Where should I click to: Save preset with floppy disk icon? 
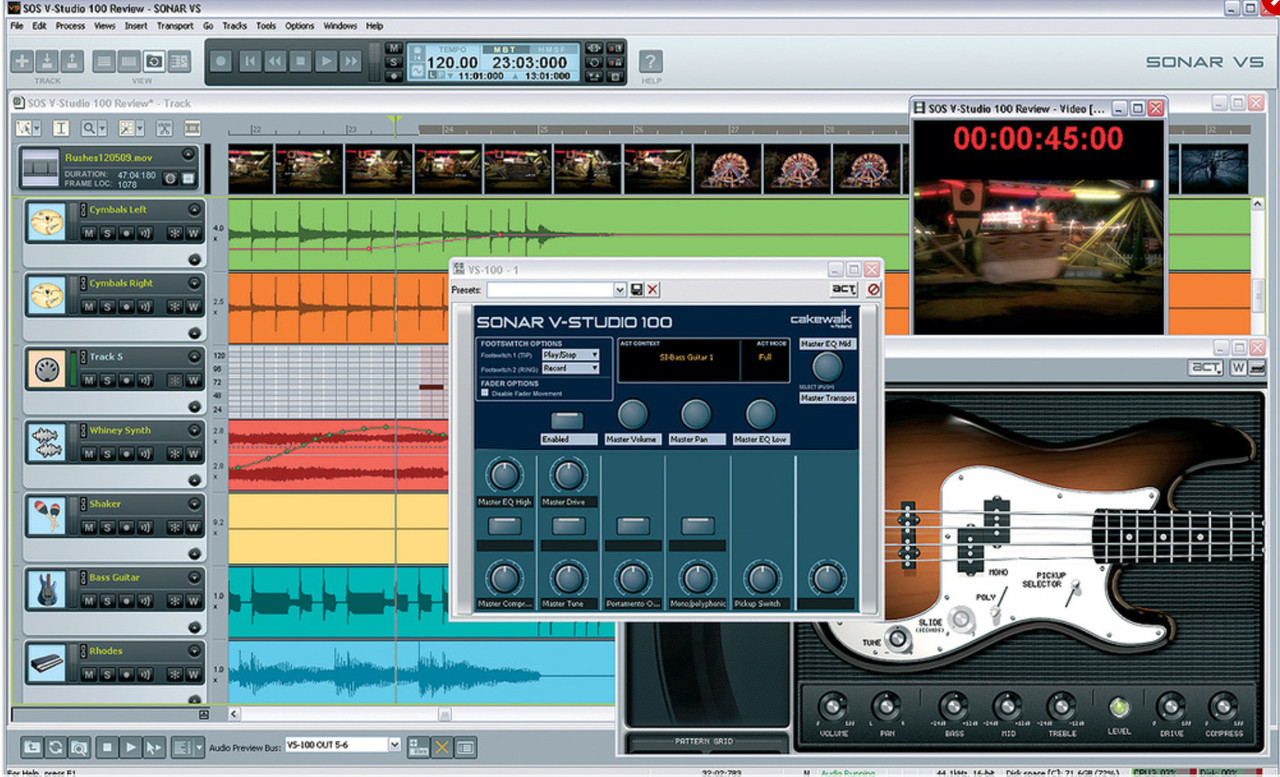click(x=636, y=290)
